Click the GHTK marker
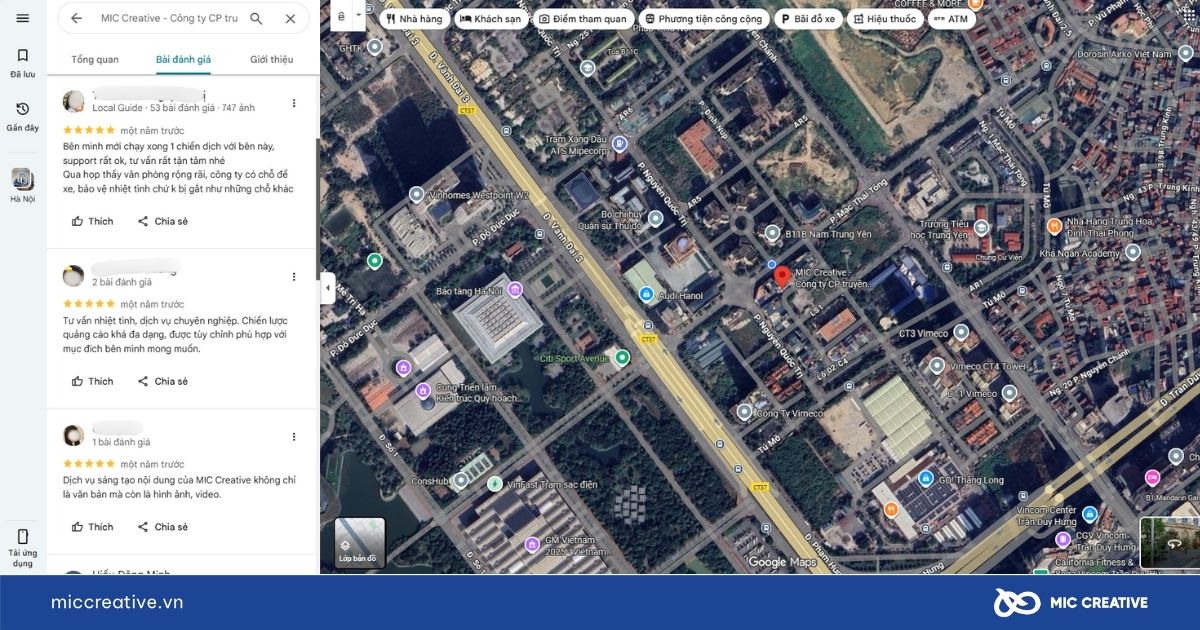This screenshot has width=1200, height=630. (375, 46)
